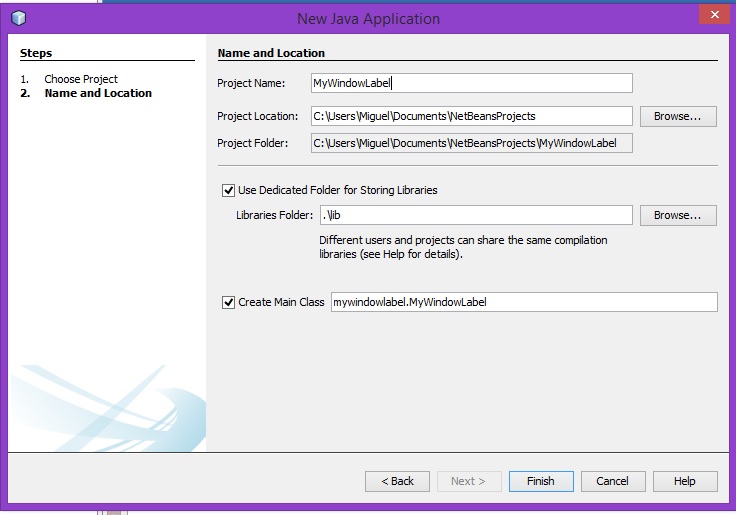736x515 pixels.
Task: Go to previous step with Back button
Action: coord(397,481)
